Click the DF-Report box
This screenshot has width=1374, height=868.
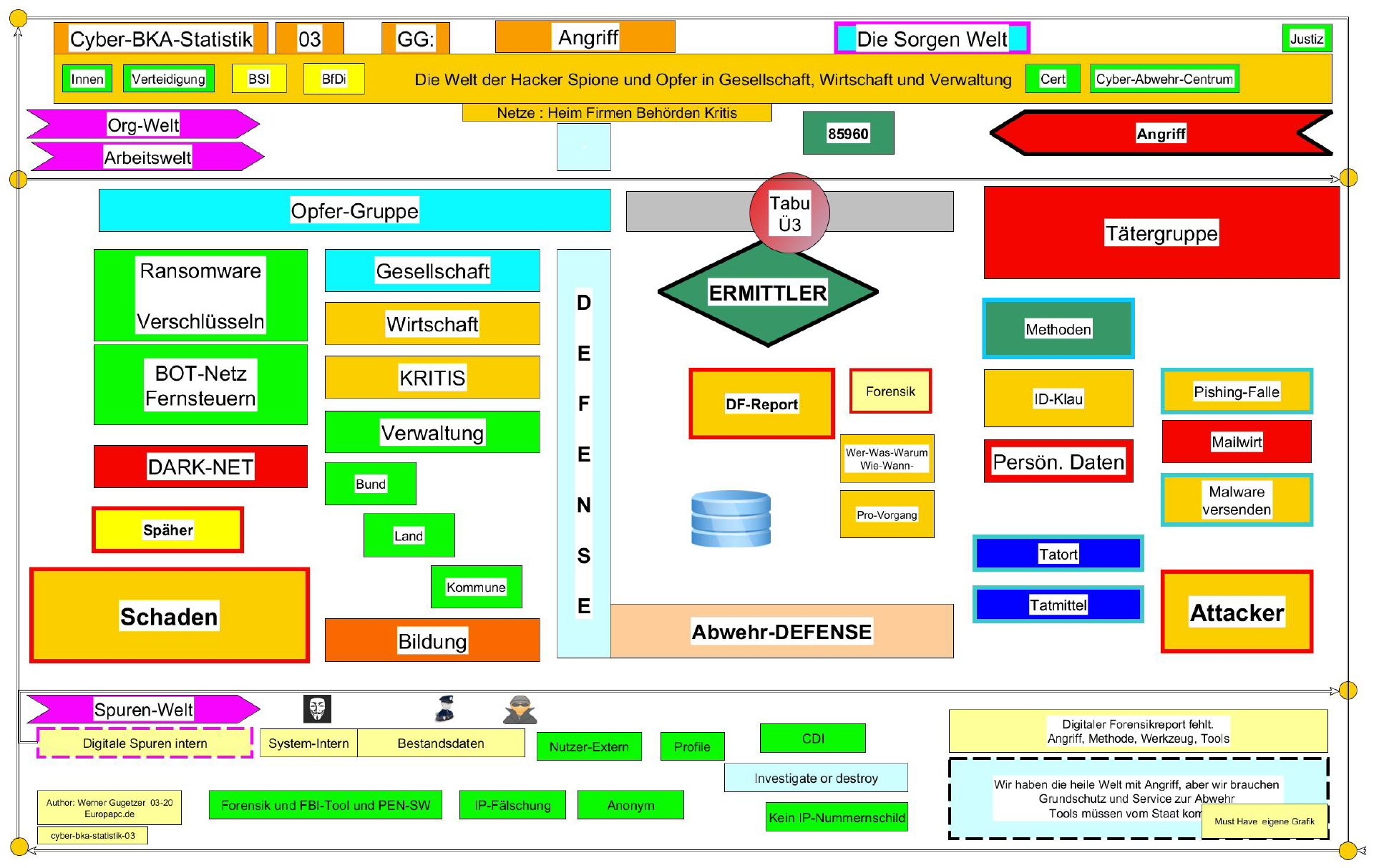click(761, 404)
